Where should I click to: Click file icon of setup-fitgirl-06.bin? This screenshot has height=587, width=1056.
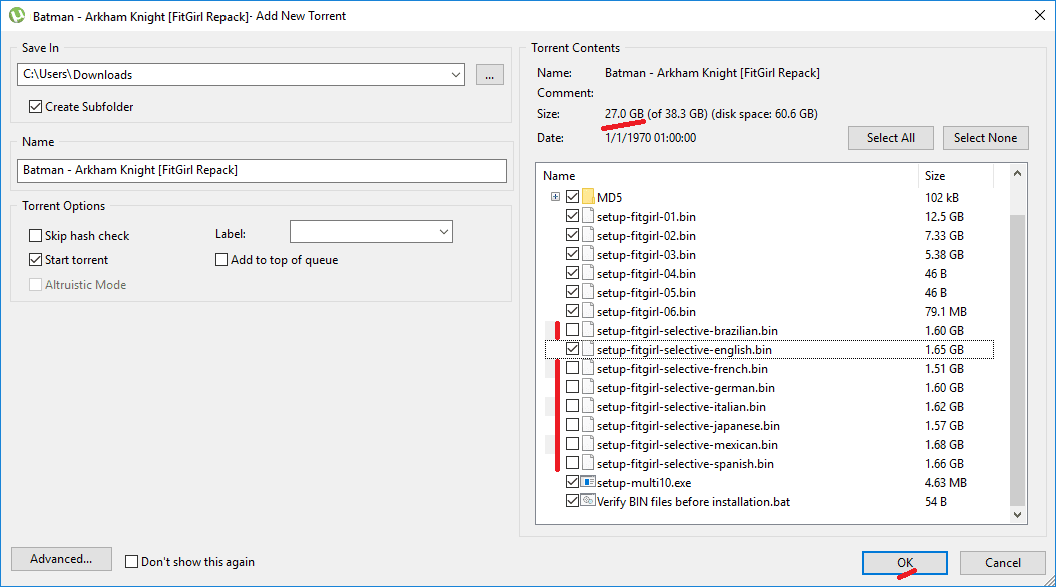[588, 311]
